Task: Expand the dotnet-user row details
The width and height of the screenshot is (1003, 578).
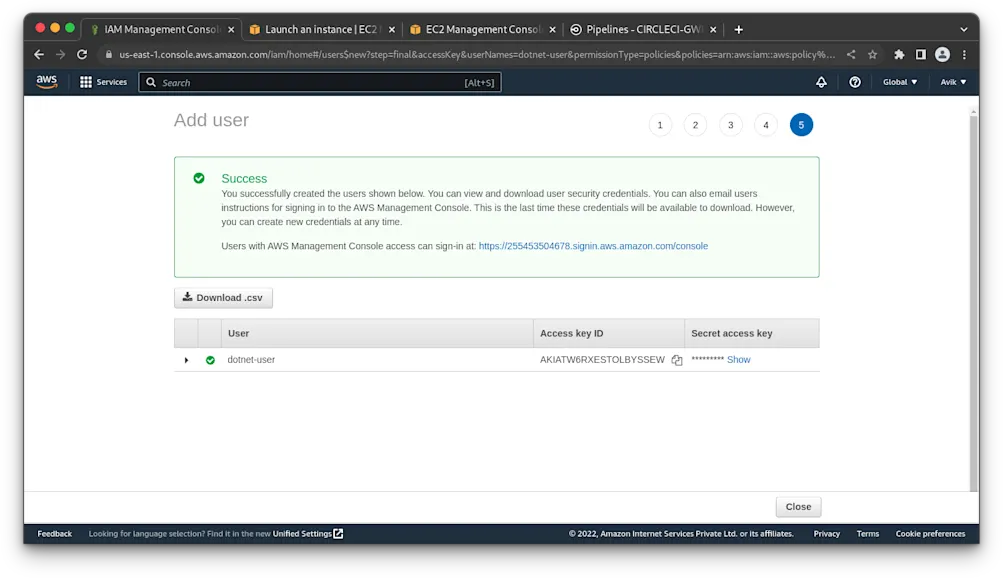Action: pos(186,359)
